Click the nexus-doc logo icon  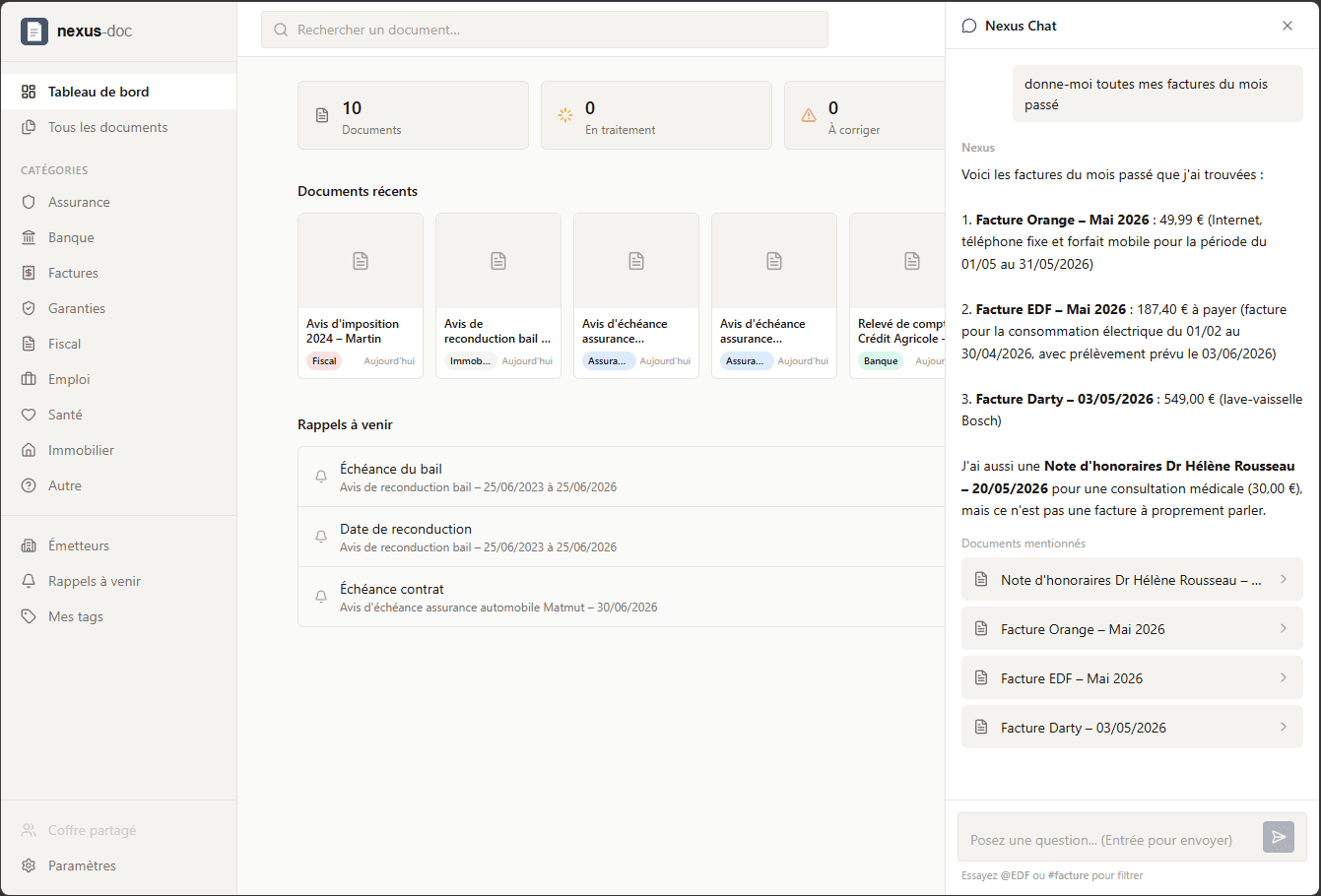(x=34, y=31)
